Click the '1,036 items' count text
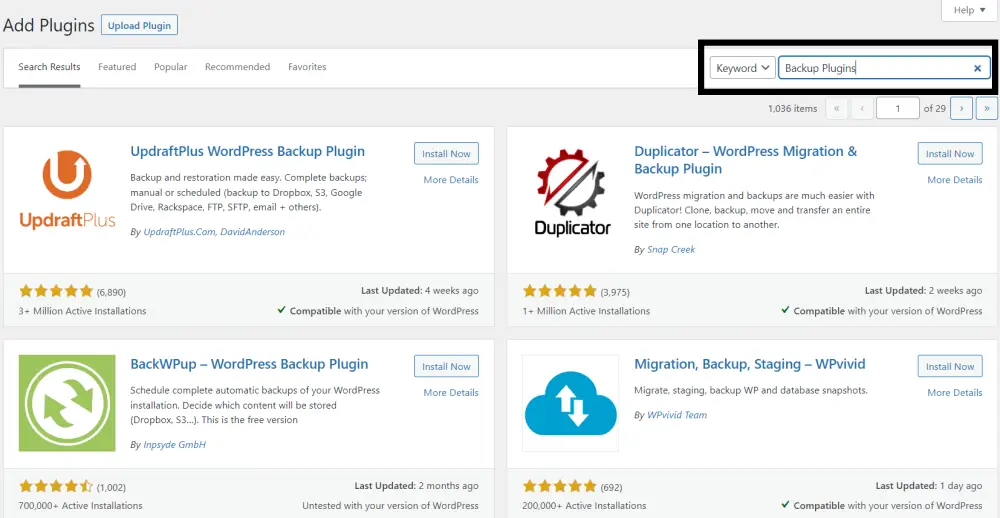This screenshot has width=1000, height=518. click(x=793, y=108)
